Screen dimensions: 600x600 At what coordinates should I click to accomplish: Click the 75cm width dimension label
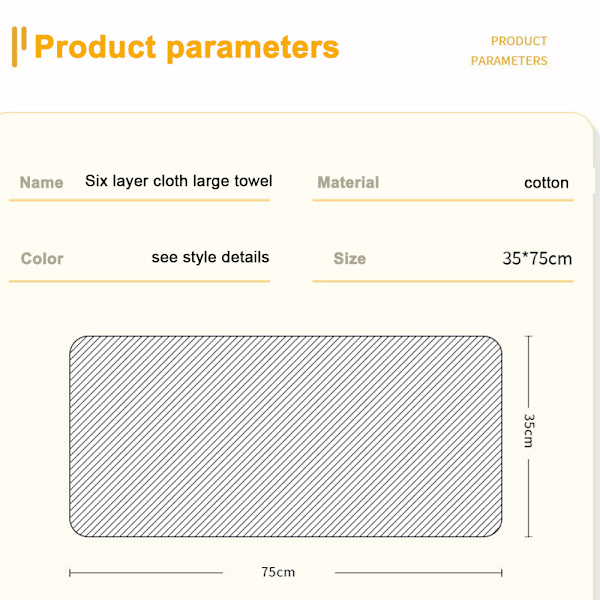(278, 573)
